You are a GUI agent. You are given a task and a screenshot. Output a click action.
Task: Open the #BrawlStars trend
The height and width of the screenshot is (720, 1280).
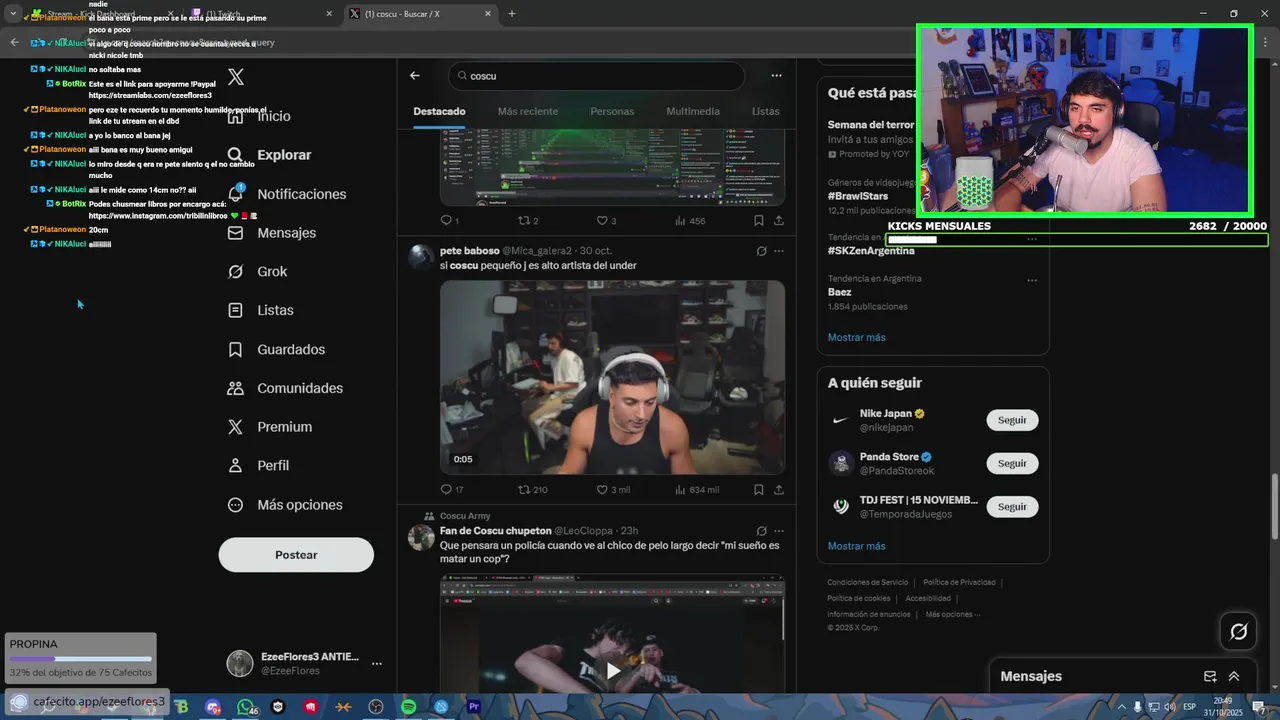858,196
